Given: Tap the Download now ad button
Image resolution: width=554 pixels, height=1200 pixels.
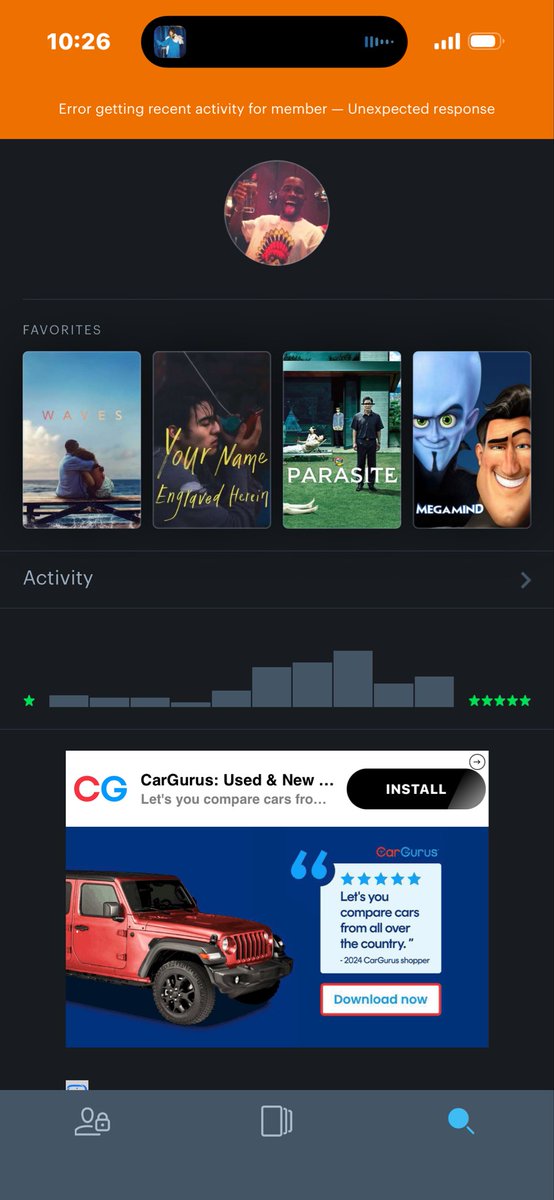Looking at the screenshot, I should point(380,999).
